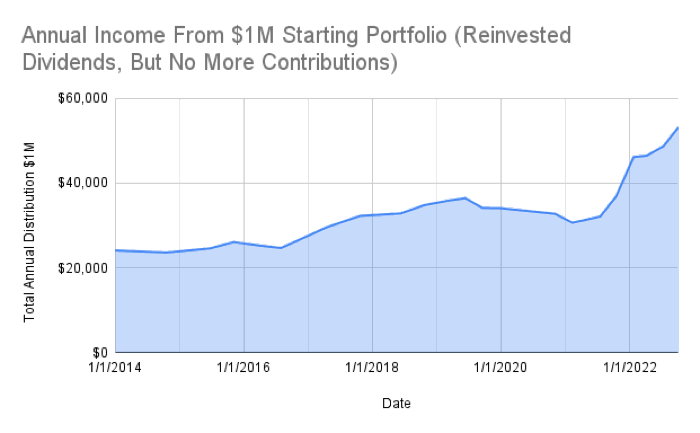Click the 1/1/2014 x-axis date label
Image resolution: width=700 pixels, height=433 pixels.
pyautogui.click(x=115, y=368)
